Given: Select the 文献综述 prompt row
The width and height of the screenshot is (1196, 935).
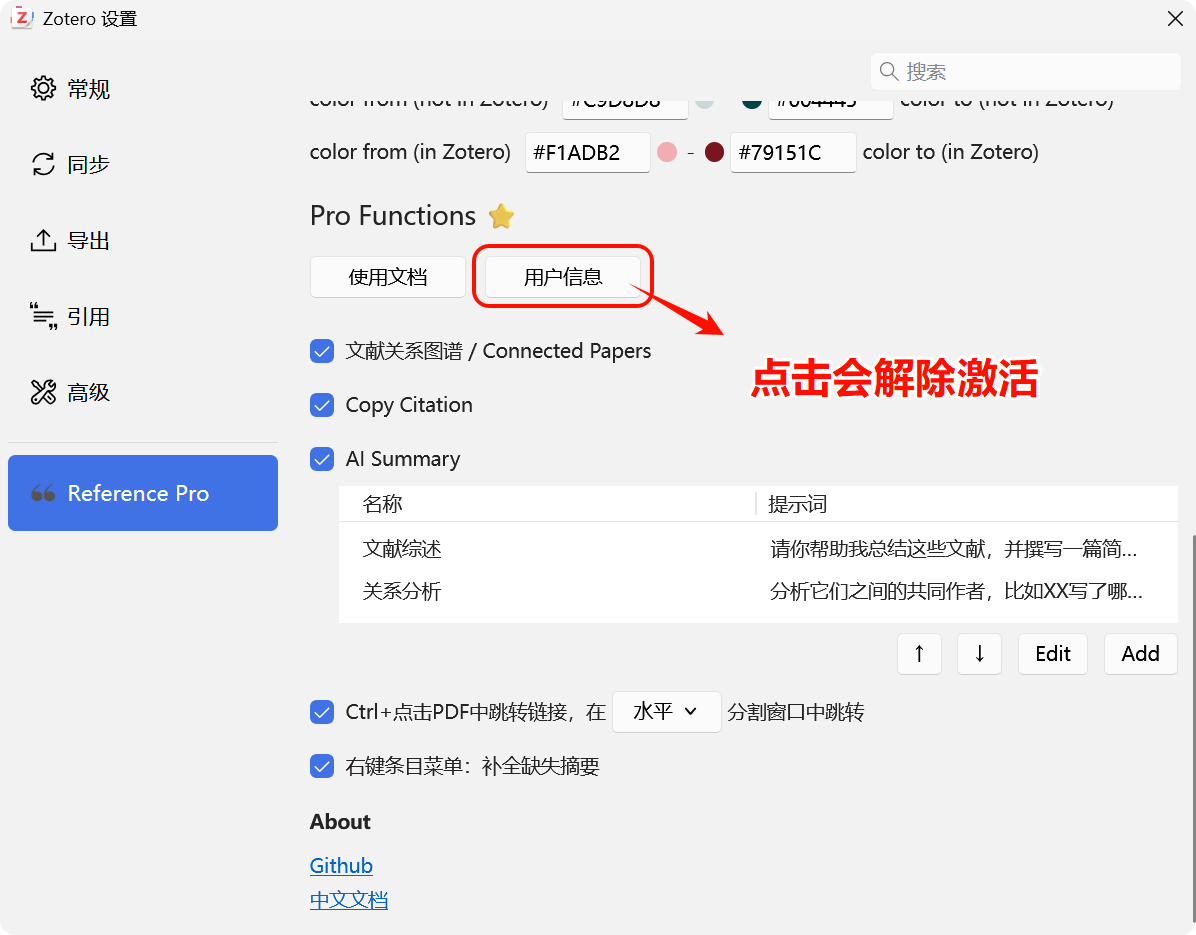Looking at the screenshot, I should pos(758,549).
